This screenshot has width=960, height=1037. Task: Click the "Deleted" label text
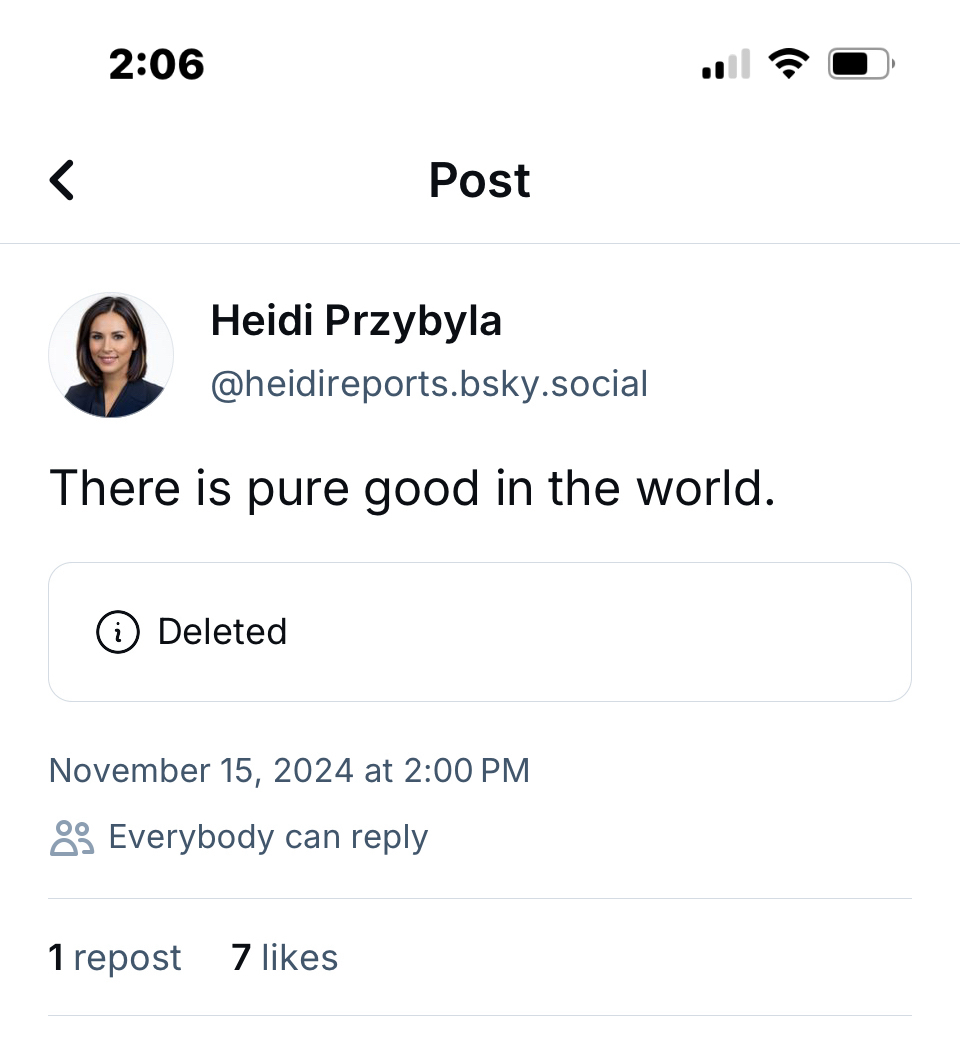click(222, 632)
